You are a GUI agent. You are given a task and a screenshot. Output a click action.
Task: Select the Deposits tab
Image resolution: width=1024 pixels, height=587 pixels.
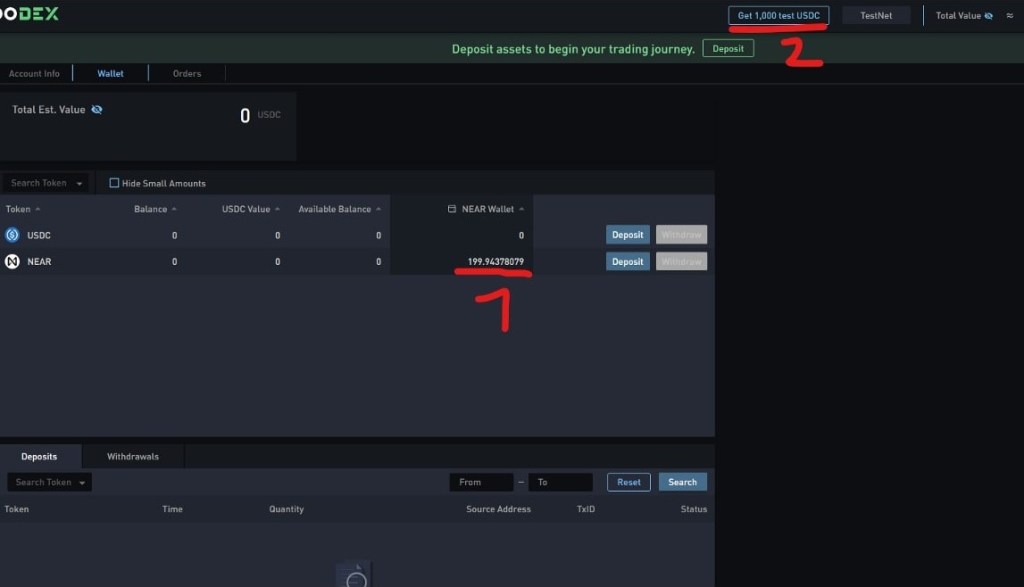point(41,455)
